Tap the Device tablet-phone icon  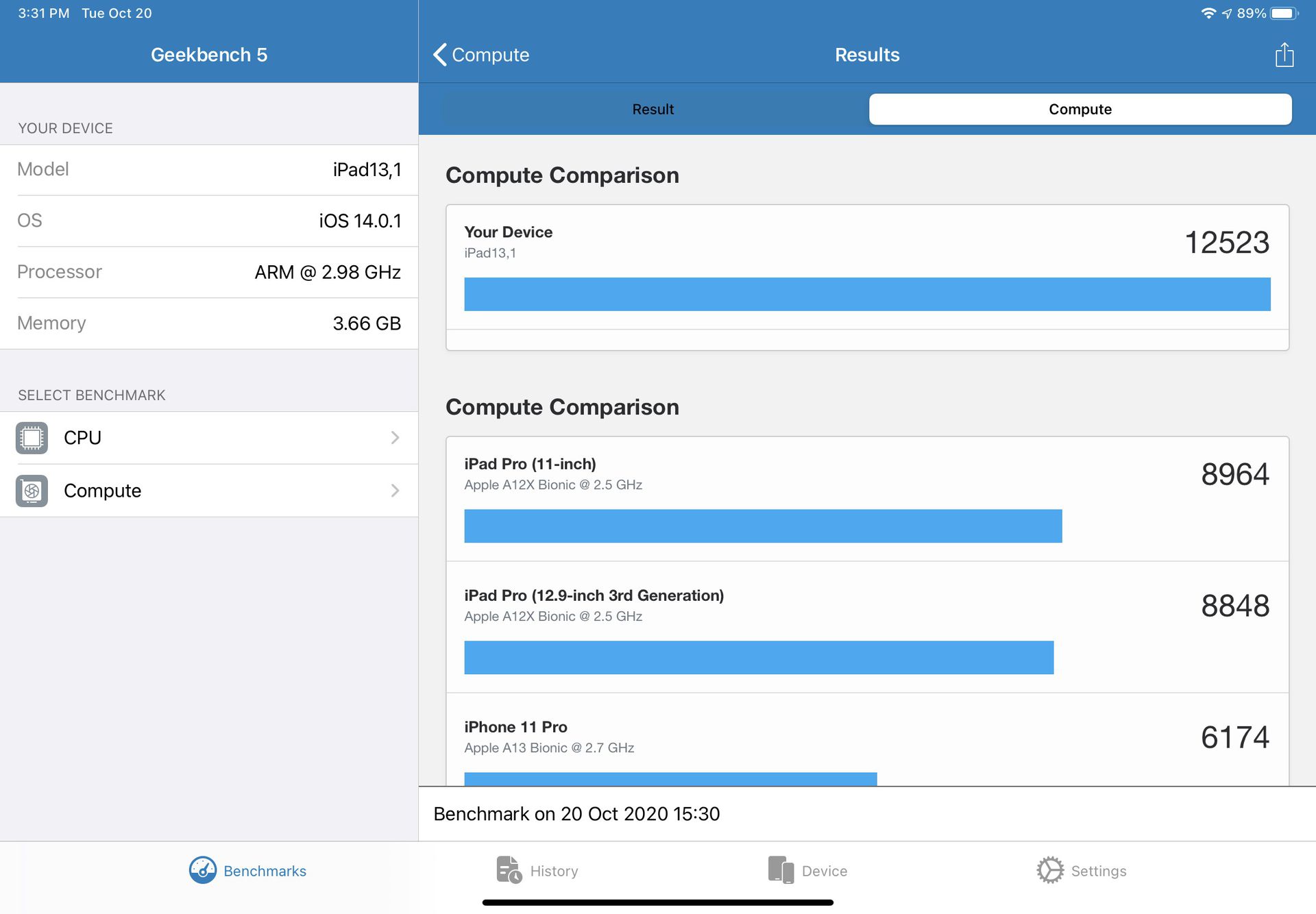point(781,870)
